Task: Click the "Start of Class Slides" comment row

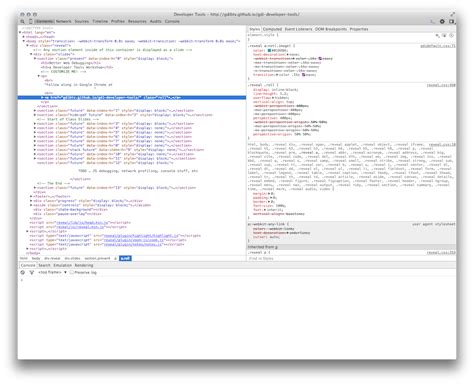Action: tap(68, 119)
